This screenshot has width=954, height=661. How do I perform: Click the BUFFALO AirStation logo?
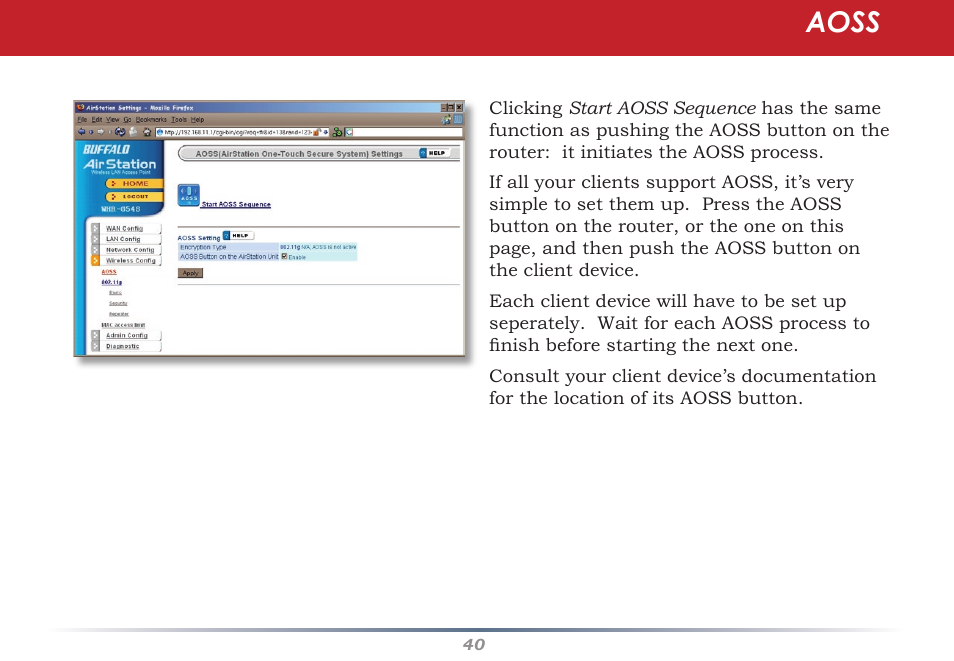point(119,160)
